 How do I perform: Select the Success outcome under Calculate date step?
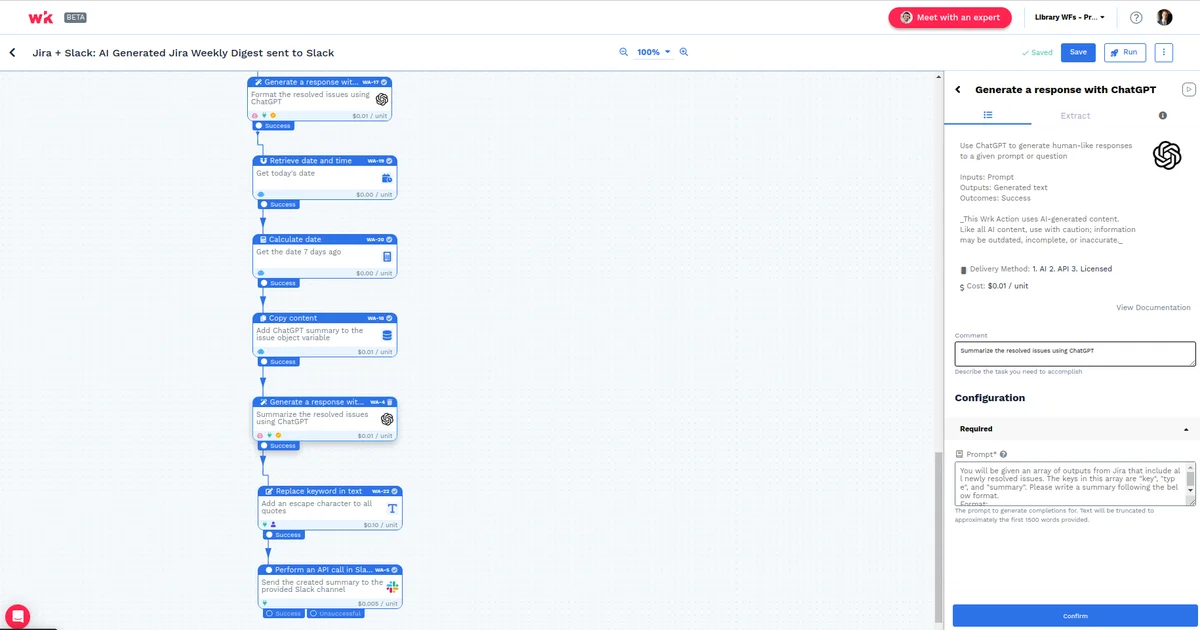277,283
